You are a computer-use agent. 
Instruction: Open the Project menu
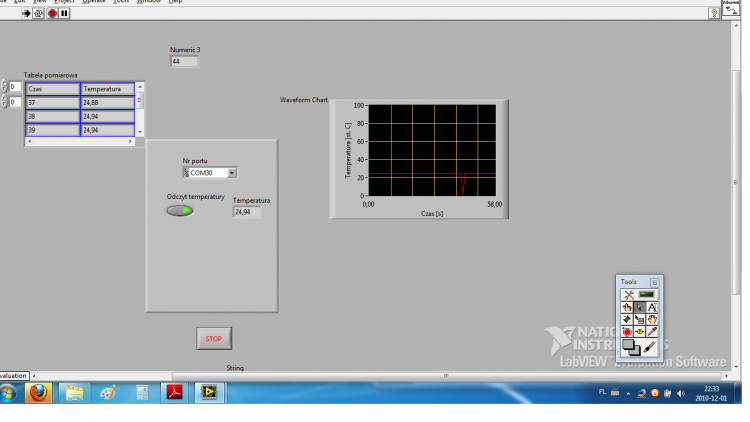pyautogui.click(x=64, y=1)
